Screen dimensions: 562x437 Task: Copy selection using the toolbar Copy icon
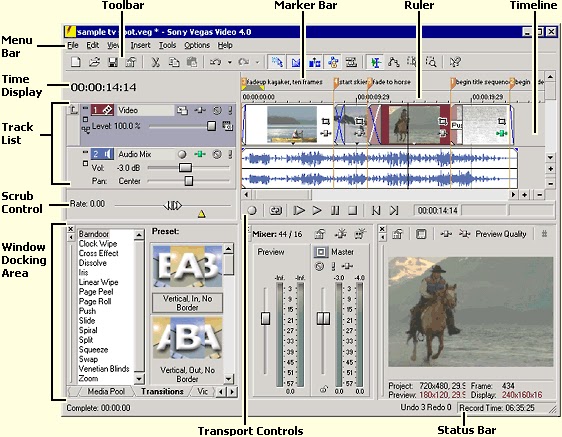[x=174, y=62]
